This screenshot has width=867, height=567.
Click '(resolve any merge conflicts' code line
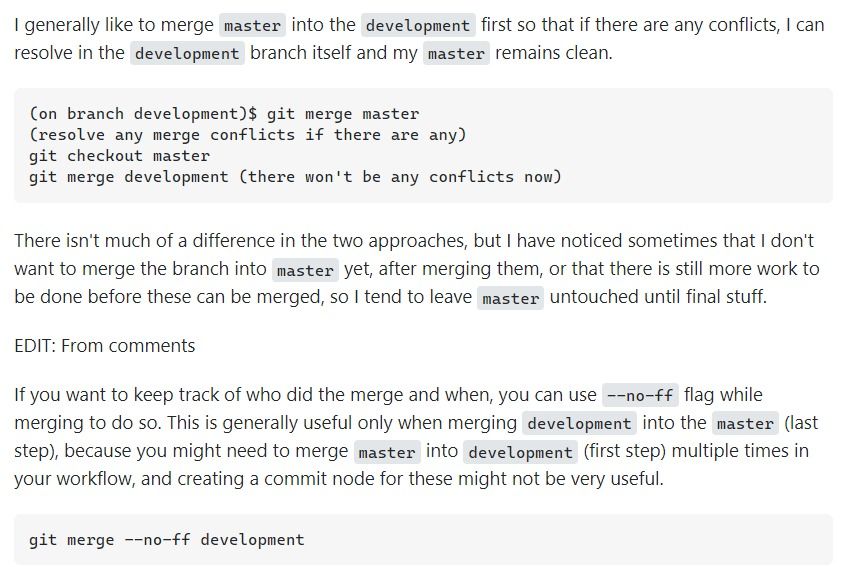click(248, 135)
